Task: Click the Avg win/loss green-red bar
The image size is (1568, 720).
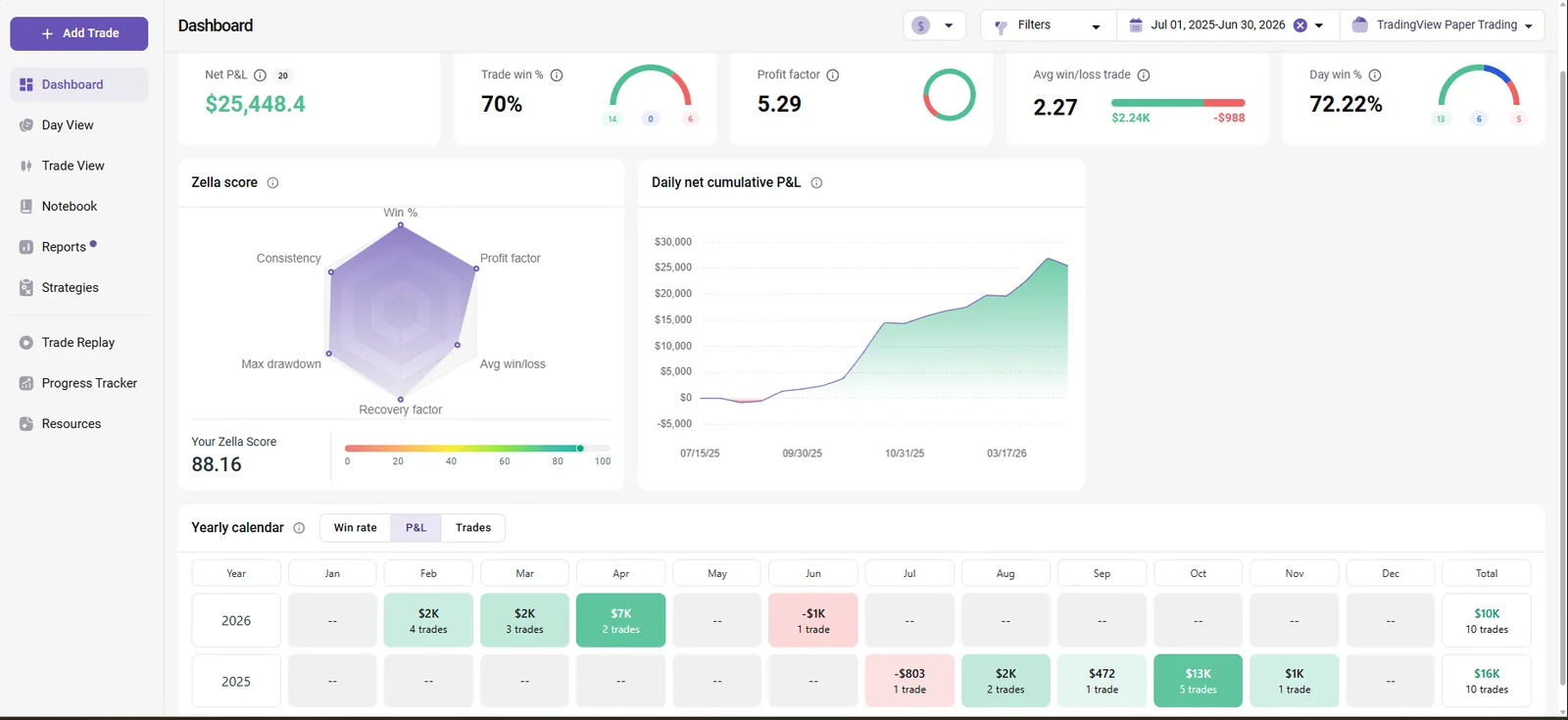Action: point(1178,103)
